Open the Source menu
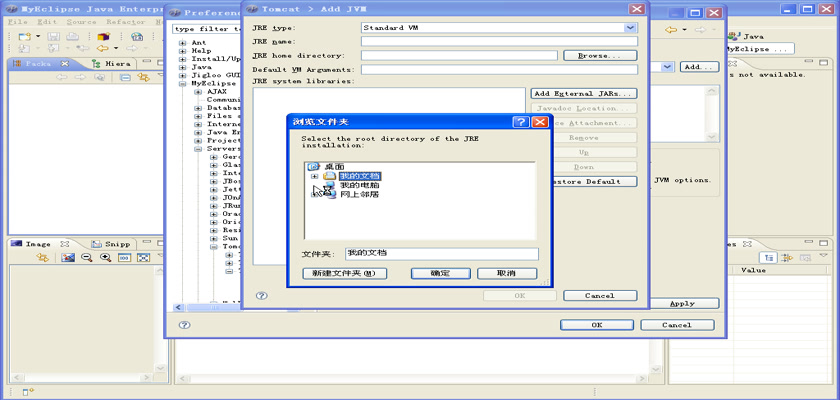This screenshot has width=840, height=400. (x=81, y=22)
